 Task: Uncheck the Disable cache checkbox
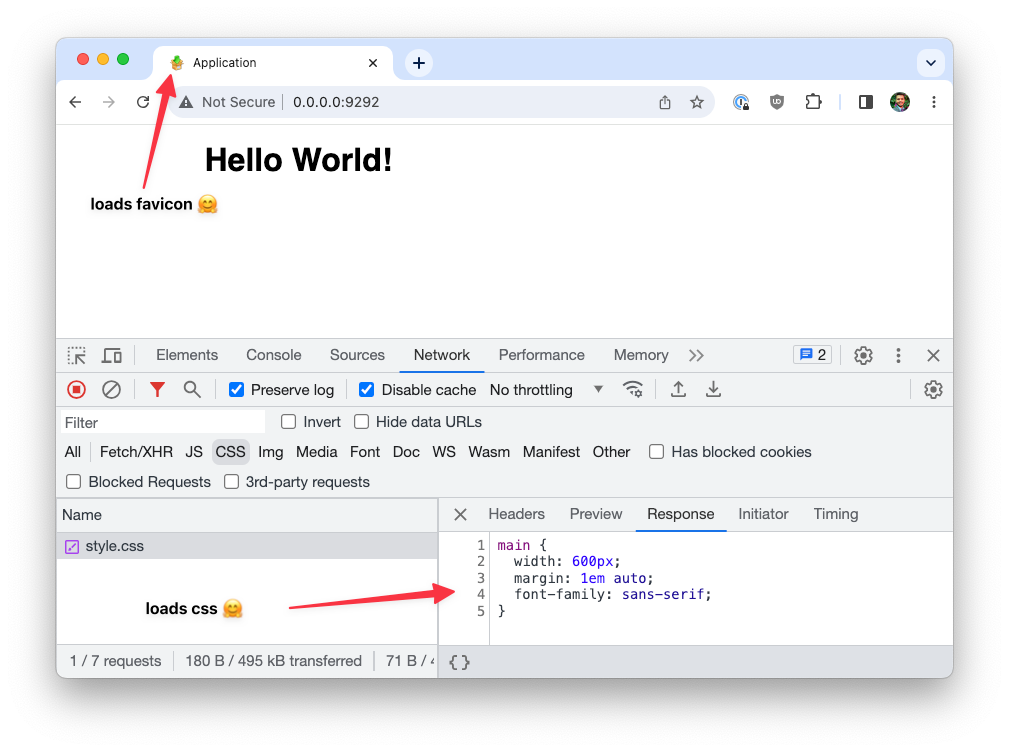coord(367,390)
